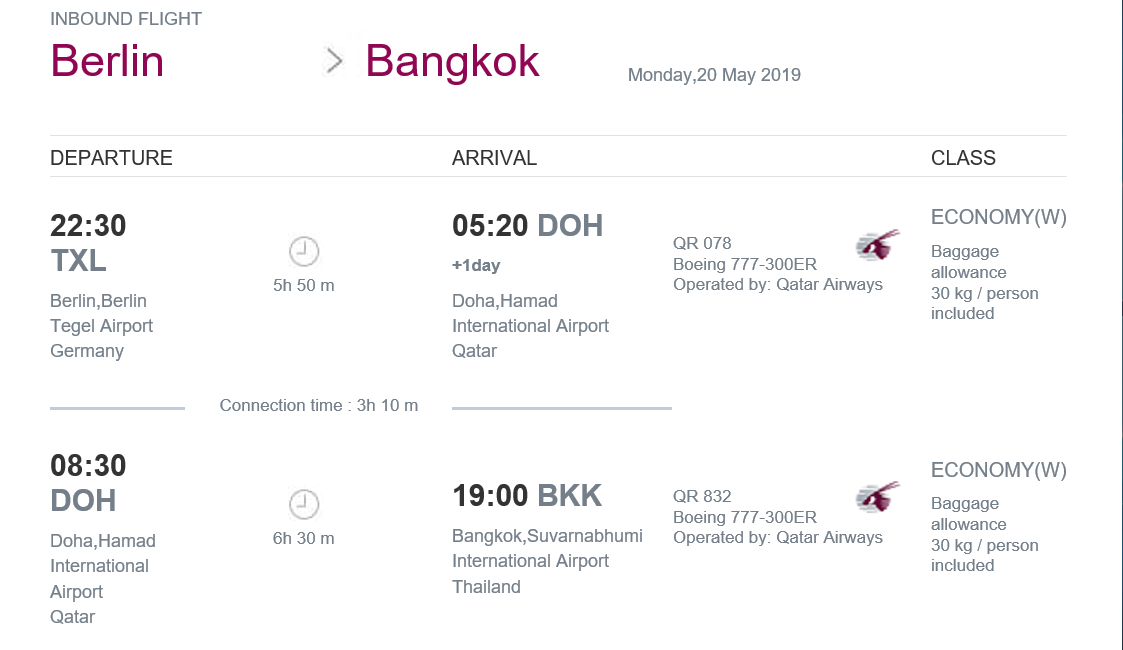
Task: Click the Qatar Airways logo beside QR 832
Action: point(877,497)
